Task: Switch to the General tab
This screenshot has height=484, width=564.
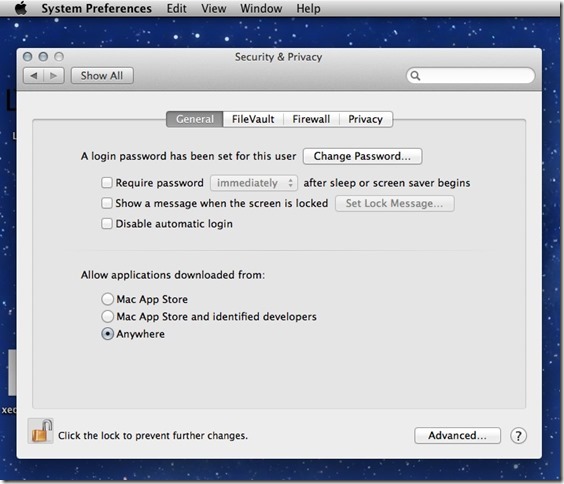Action: point(195,119)
